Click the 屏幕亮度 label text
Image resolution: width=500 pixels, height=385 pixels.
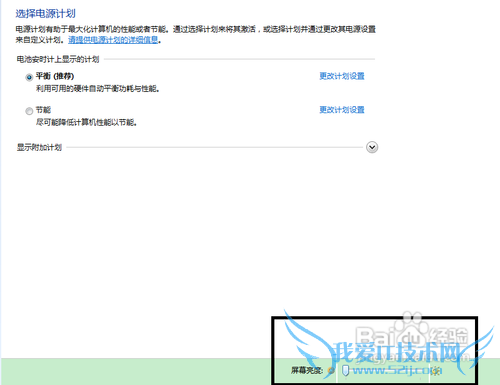[x=307, y=370]
